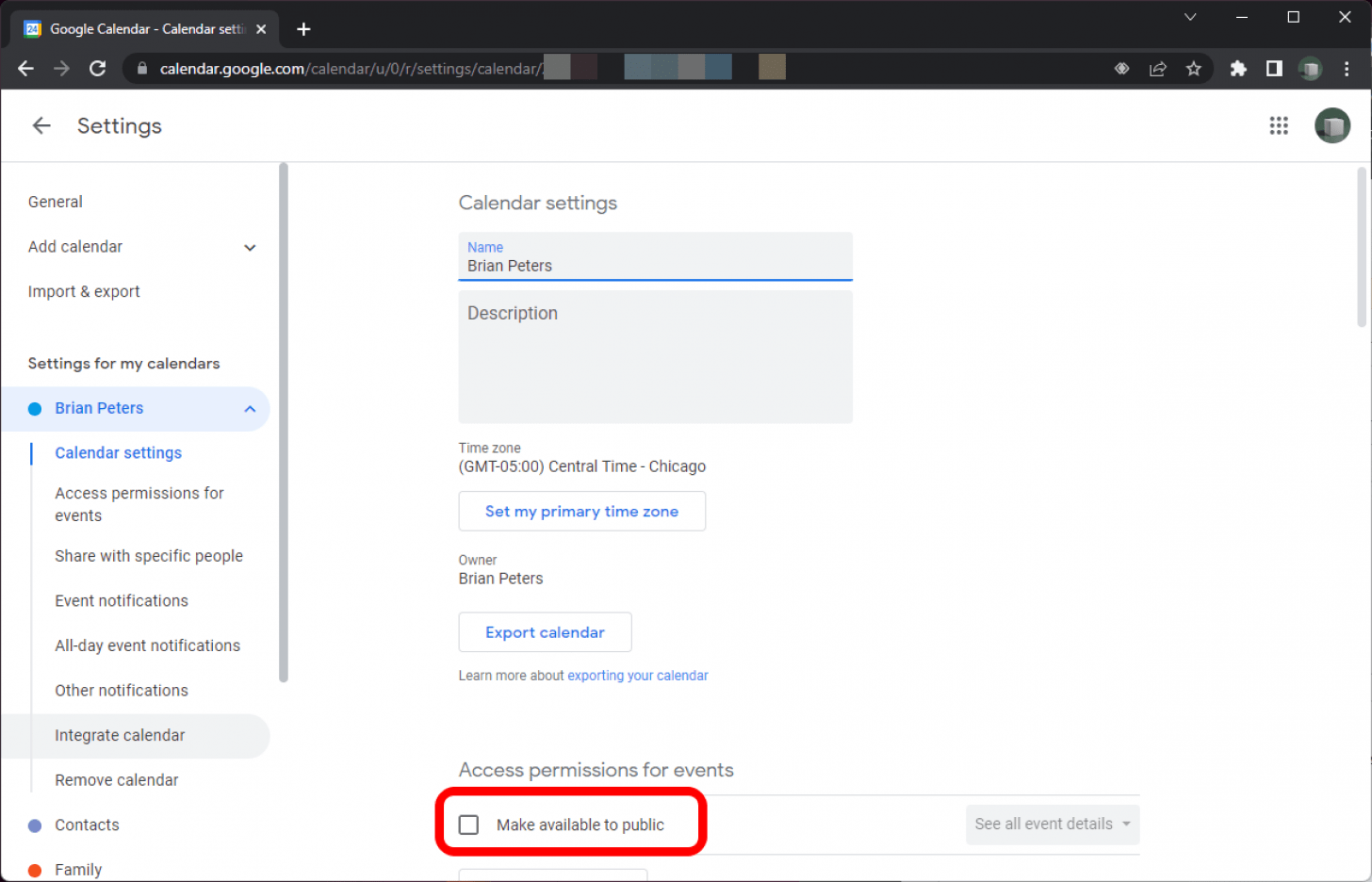Screen dimensions: 1372x882
Task: Click the calendar Name field
Action: click(x=655, y=256)
